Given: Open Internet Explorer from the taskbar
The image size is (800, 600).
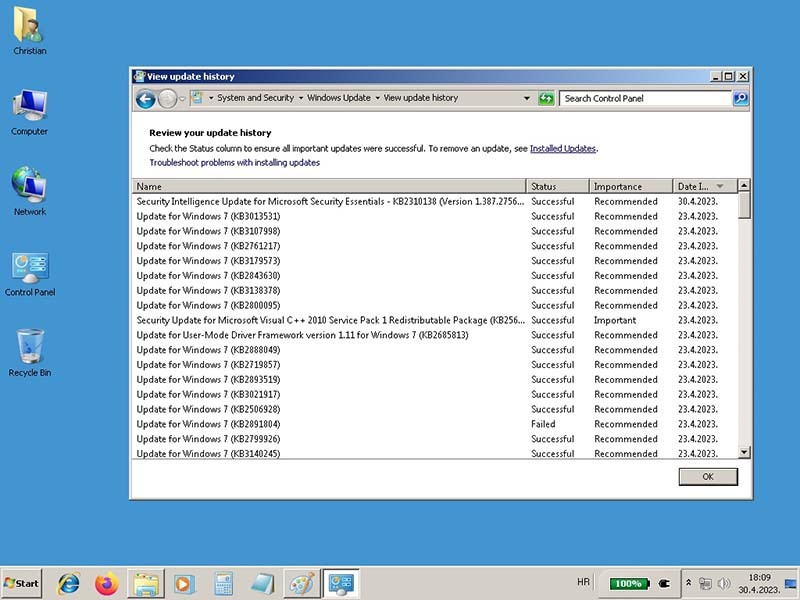Looking at the screenshot, I should [x=69, y=583].
